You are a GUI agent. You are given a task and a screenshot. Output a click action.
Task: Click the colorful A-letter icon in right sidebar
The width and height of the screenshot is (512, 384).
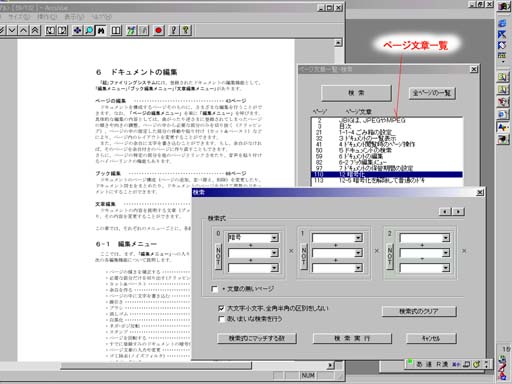point(503,127)
